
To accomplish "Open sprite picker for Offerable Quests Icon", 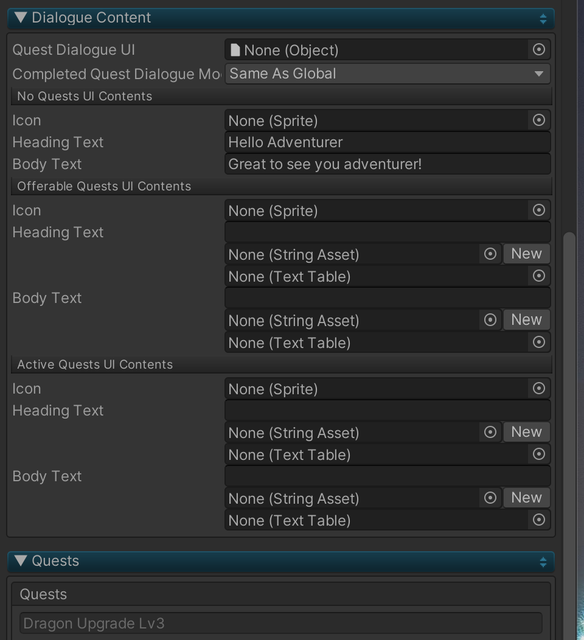I will [x=539, y=210].
